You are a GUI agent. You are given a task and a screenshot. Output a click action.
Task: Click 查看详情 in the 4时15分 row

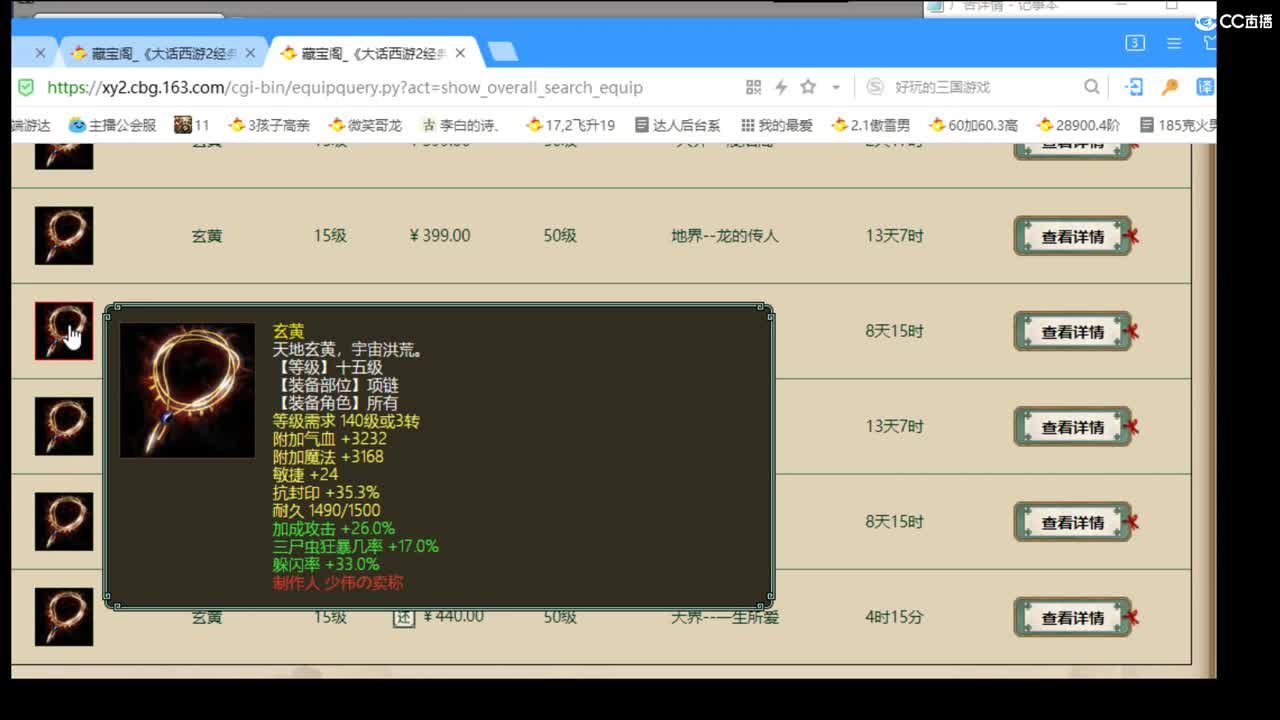click(x=1073, y=618)
